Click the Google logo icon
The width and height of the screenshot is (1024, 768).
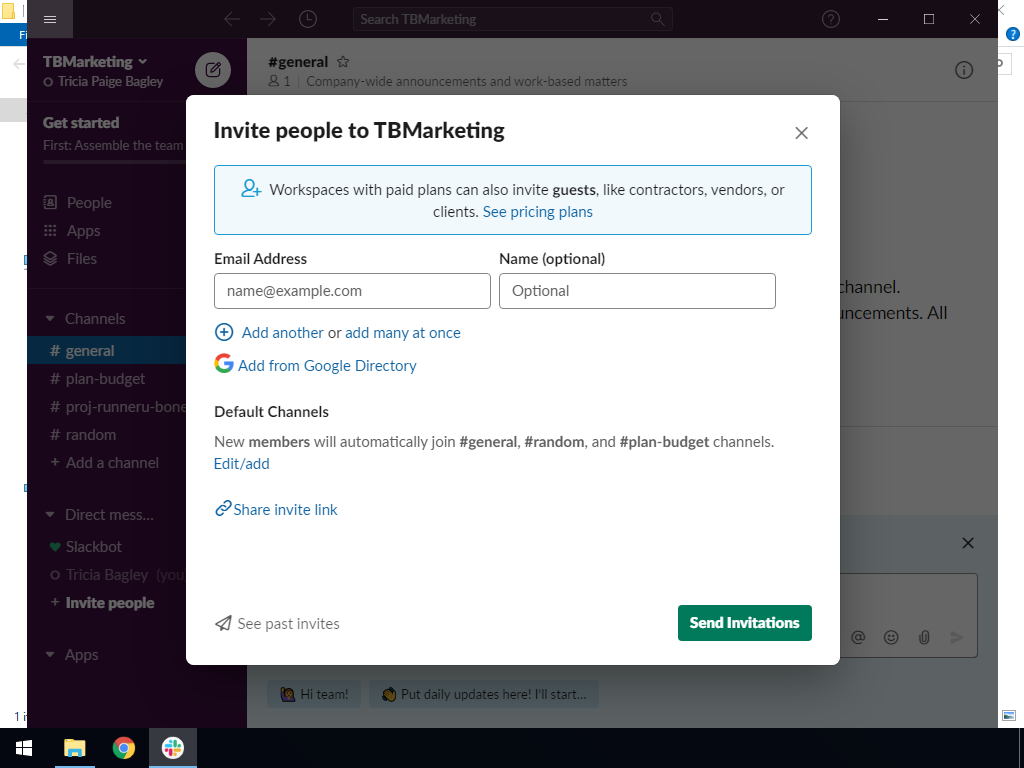(224, 364)
